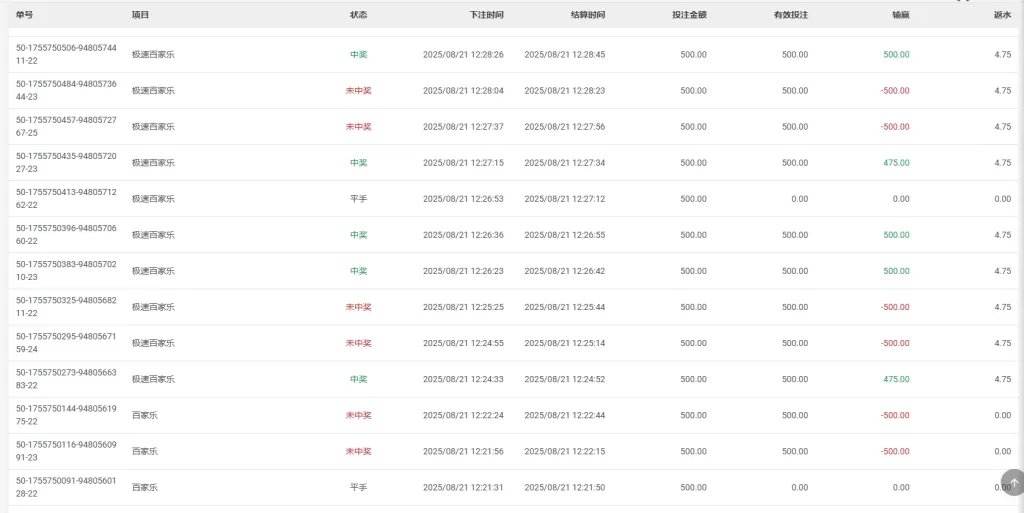Click the -500.00 loss at 12:21:56
The height and width of the screenshot is (513, 1024).
[x=895, y=451]
